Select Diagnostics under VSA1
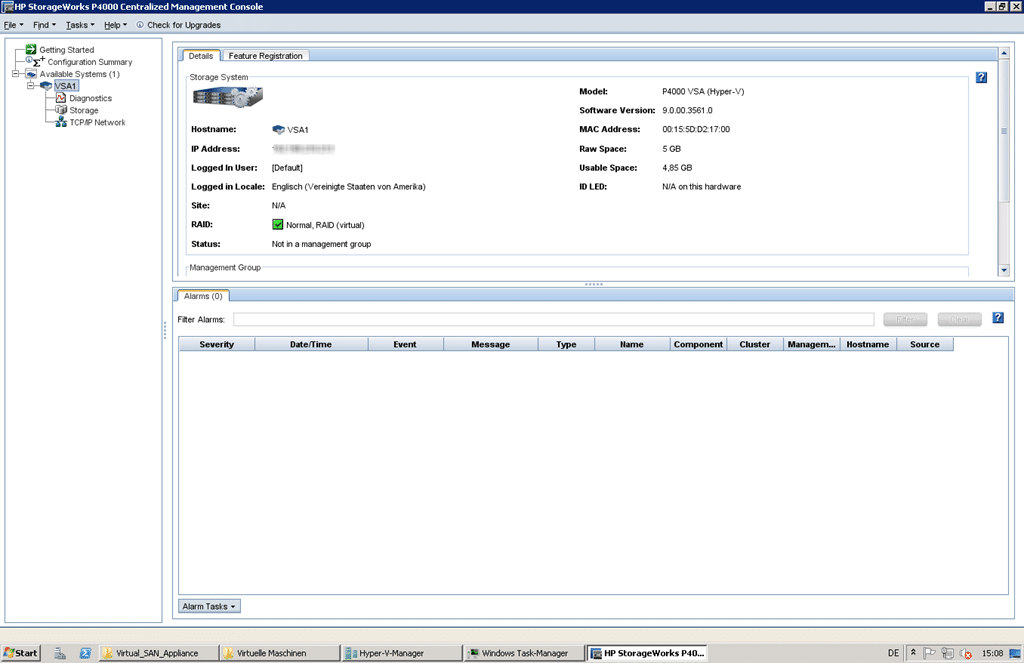 coord(91,98)
